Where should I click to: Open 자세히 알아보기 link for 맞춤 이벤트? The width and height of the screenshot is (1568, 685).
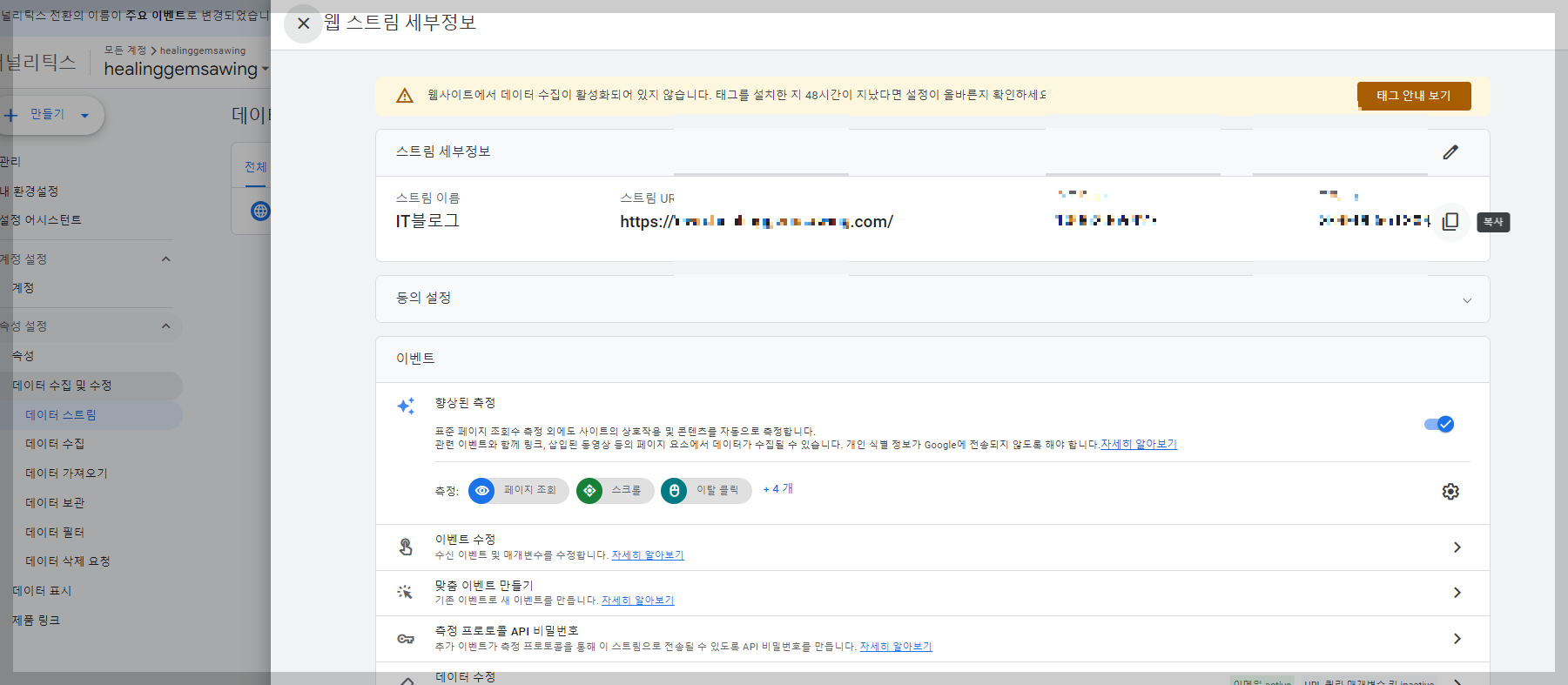(637, 600)
